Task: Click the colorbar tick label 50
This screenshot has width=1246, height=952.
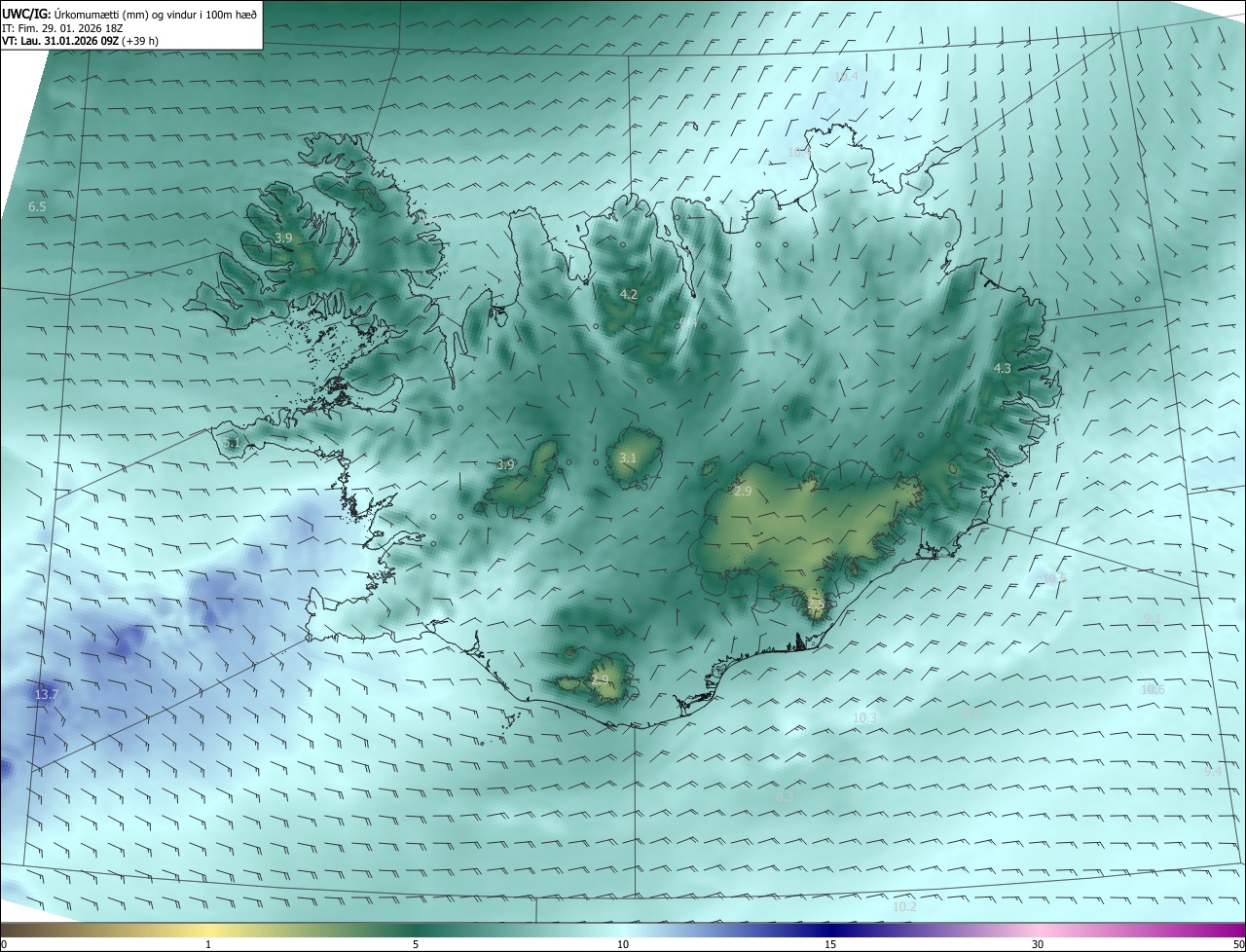Action: tap(1239, 944)
